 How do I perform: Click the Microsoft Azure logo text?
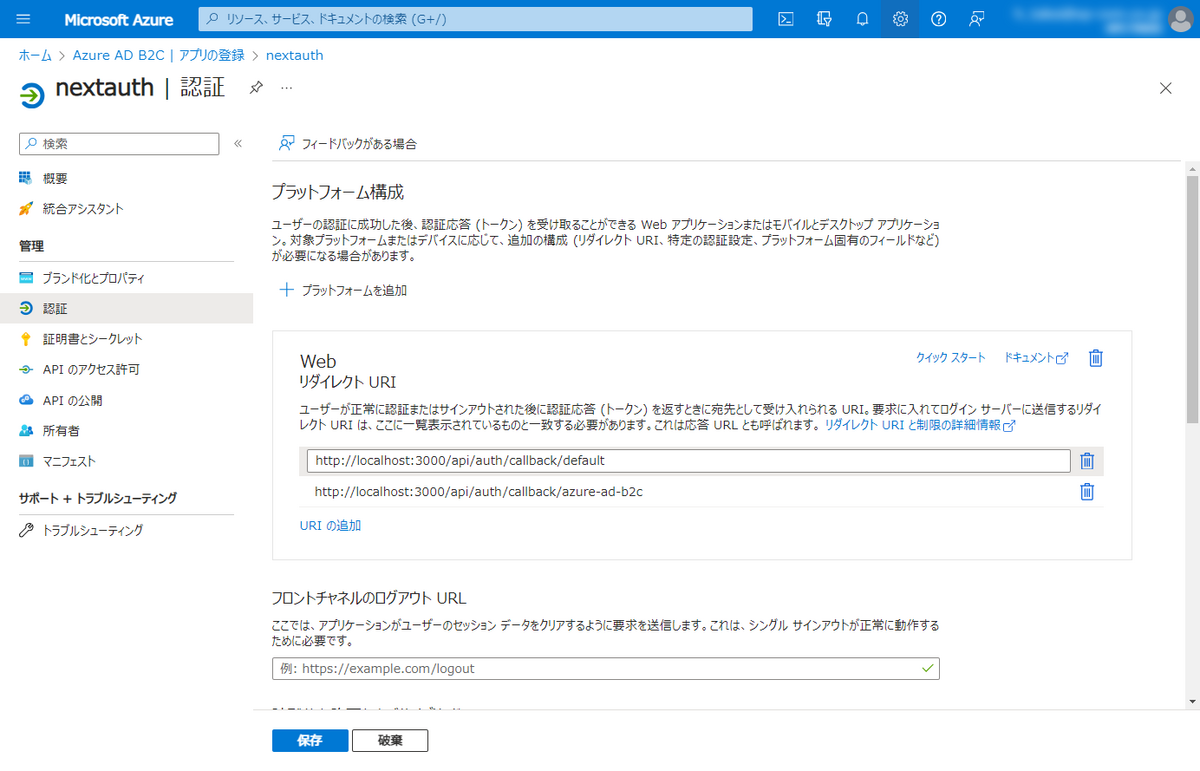coord(119,20)
